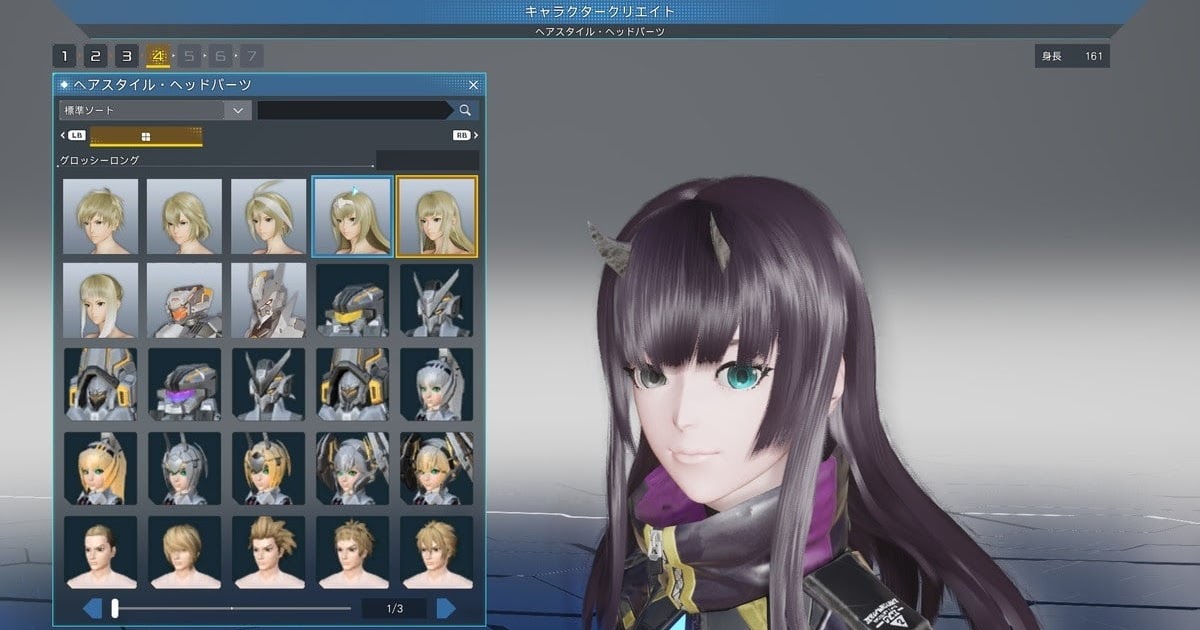The width and height of the screenshot is (1200, 630).
Task: Select the tall spiky upswept male hairstyle
Action: click(x=269, y=552)
